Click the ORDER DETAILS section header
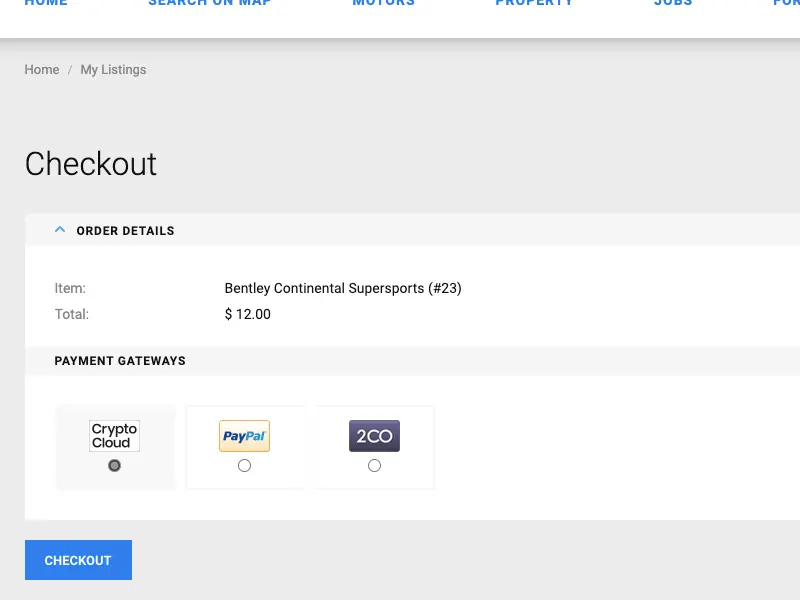This screenshot has width=800, height=600. tap(126, 231)
